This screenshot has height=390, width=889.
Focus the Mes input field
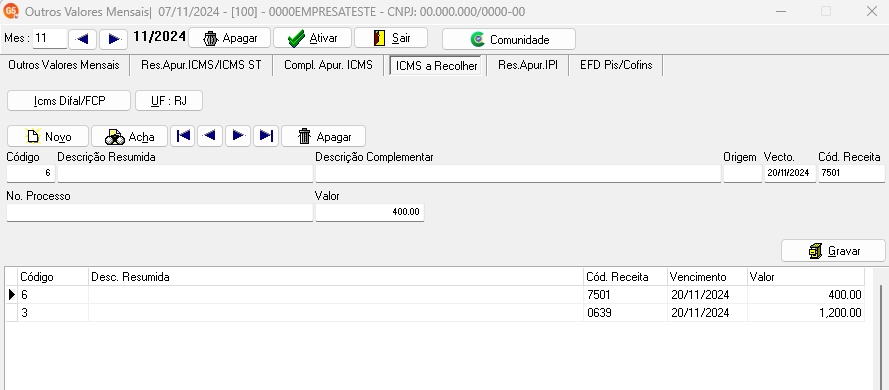point(50,39)
